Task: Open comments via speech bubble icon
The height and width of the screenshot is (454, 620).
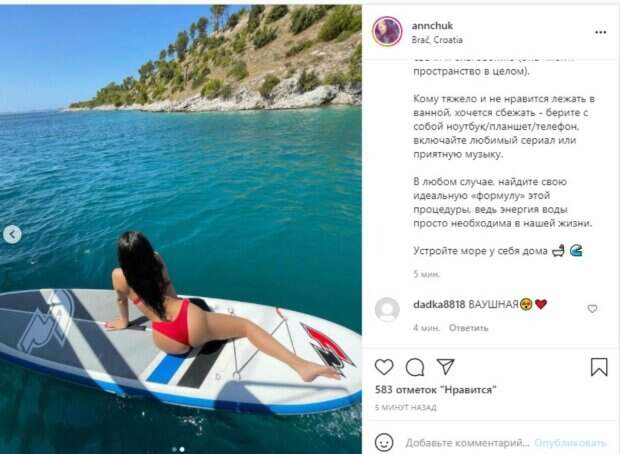Action: point(415,367)
